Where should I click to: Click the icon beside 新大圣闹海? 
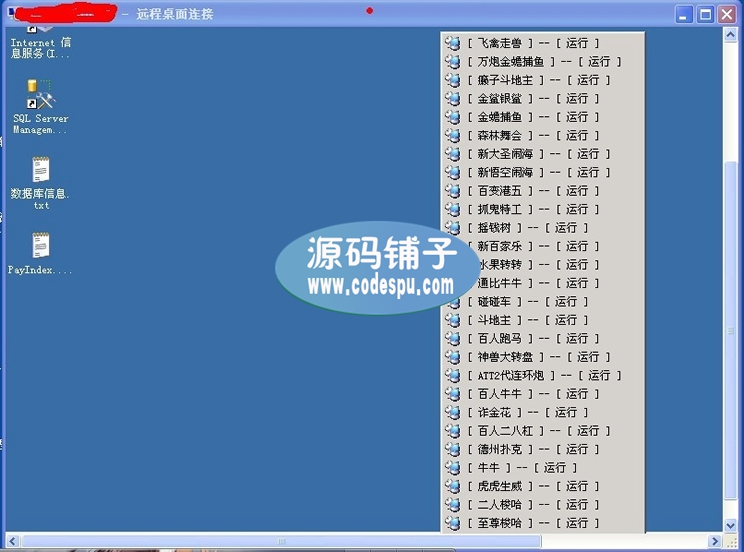tap(453, 154)
